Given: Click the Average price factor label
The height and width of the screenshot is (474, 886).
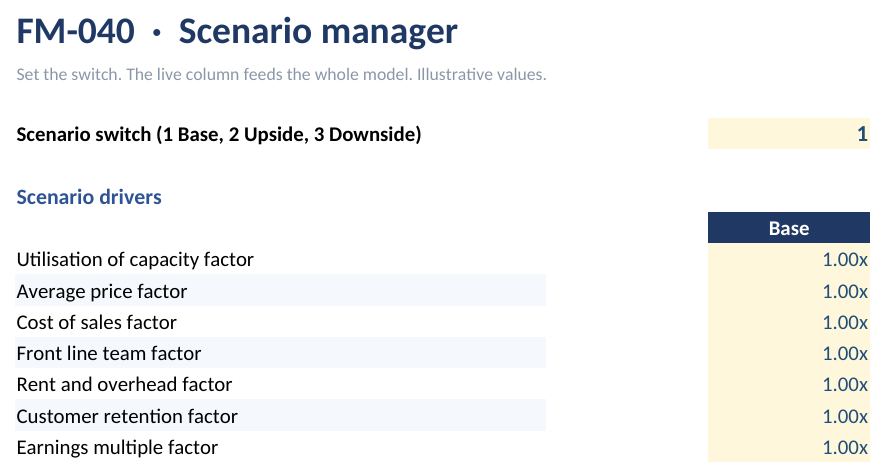Looking at the screenshot, I should pyautogui.click(x=102, y=291).
